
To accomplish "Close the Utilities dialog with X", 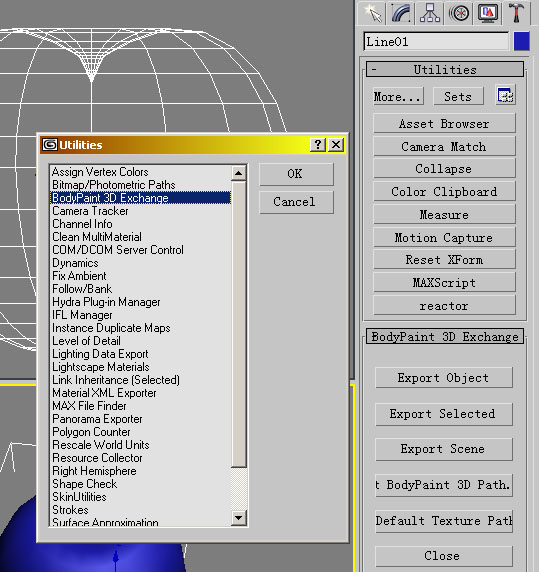I will coord(336,145).
